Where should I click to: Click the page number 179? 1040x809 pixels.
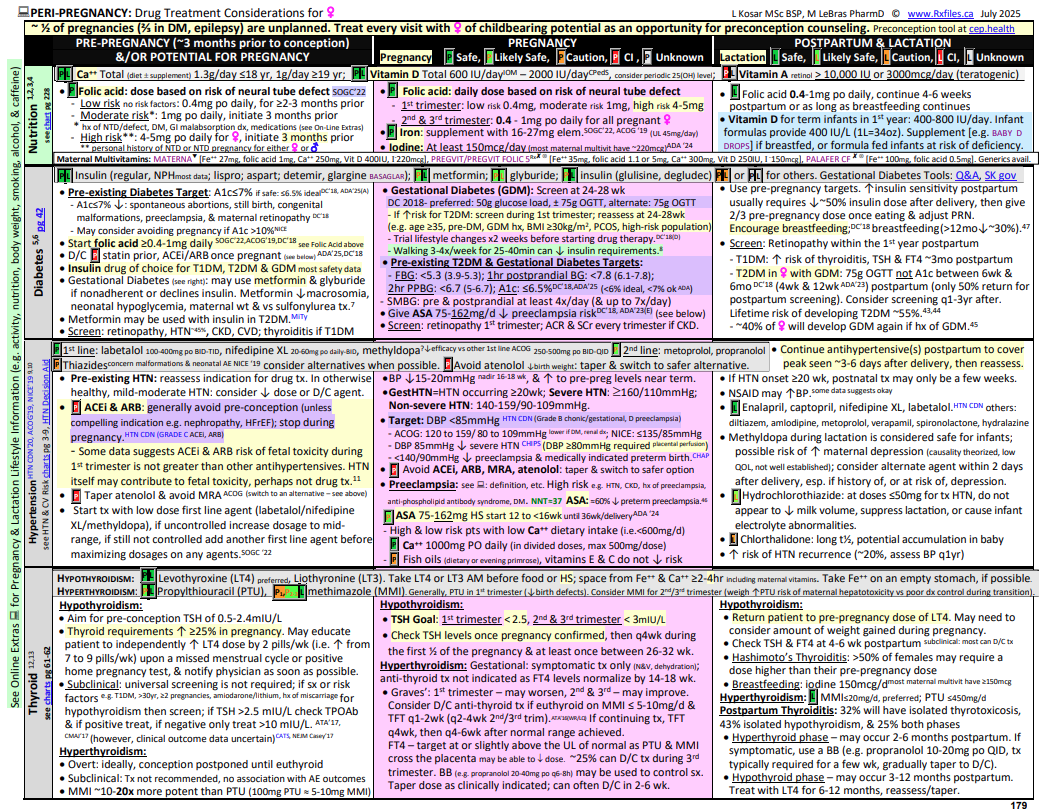[1019, 804]
